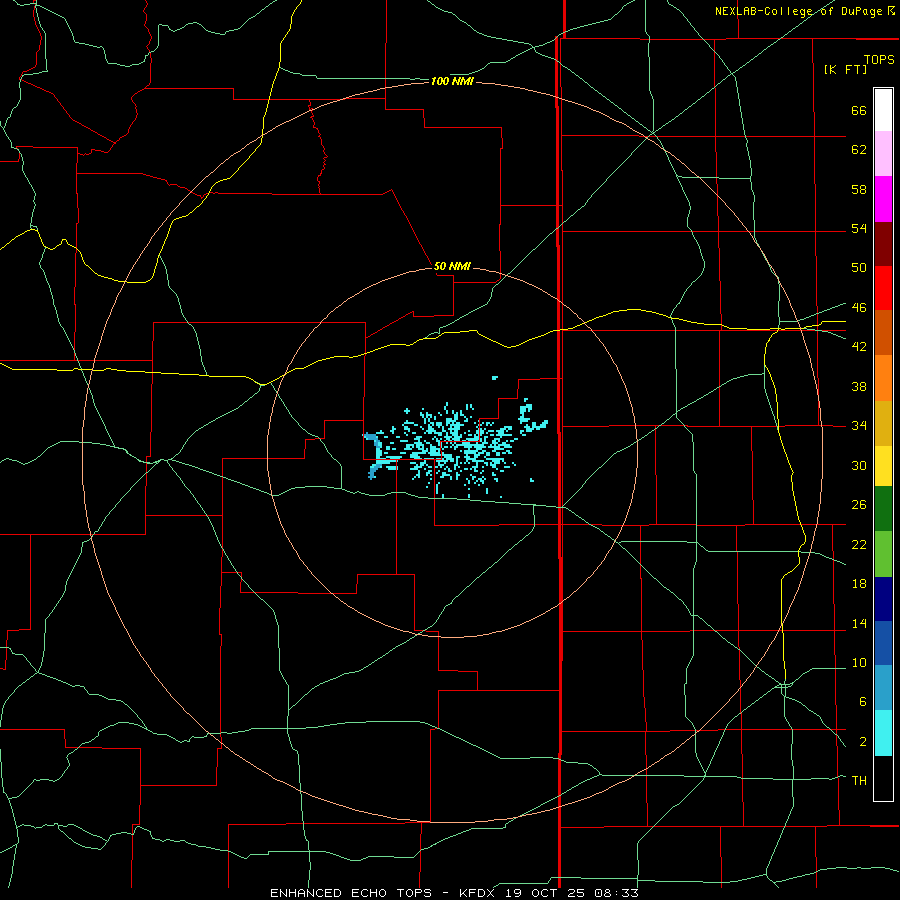The width and height of the screenshot is (900, 900).
Task: Click the 10 legend value
Action: click(859, 662)
